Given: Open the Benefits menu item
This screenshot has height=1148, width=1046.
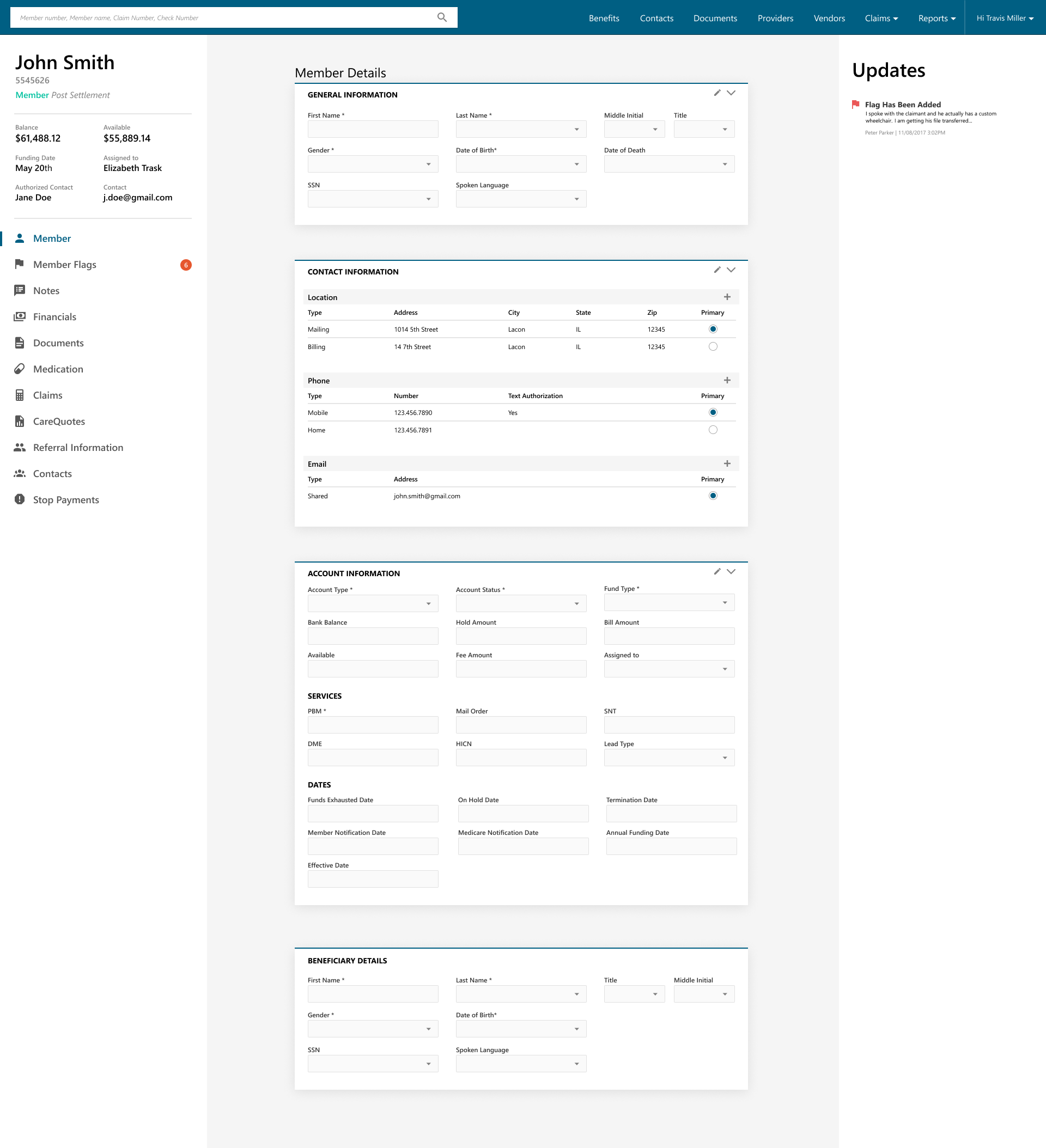Looking at the screenshot, I should click(604, 18).
